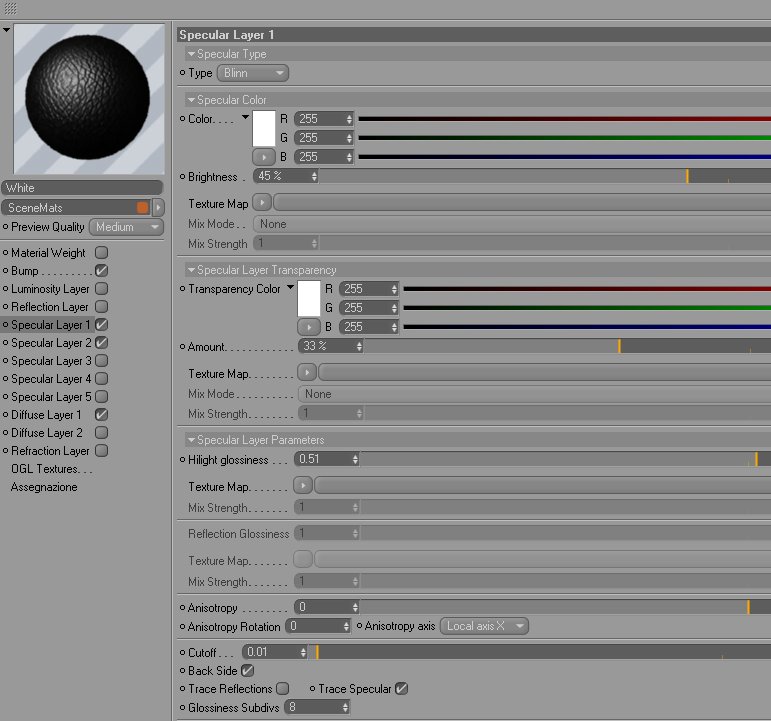
Task: Disable the Trace Specular checkbox
Action: pyautogui.click(x=402, y=689)
